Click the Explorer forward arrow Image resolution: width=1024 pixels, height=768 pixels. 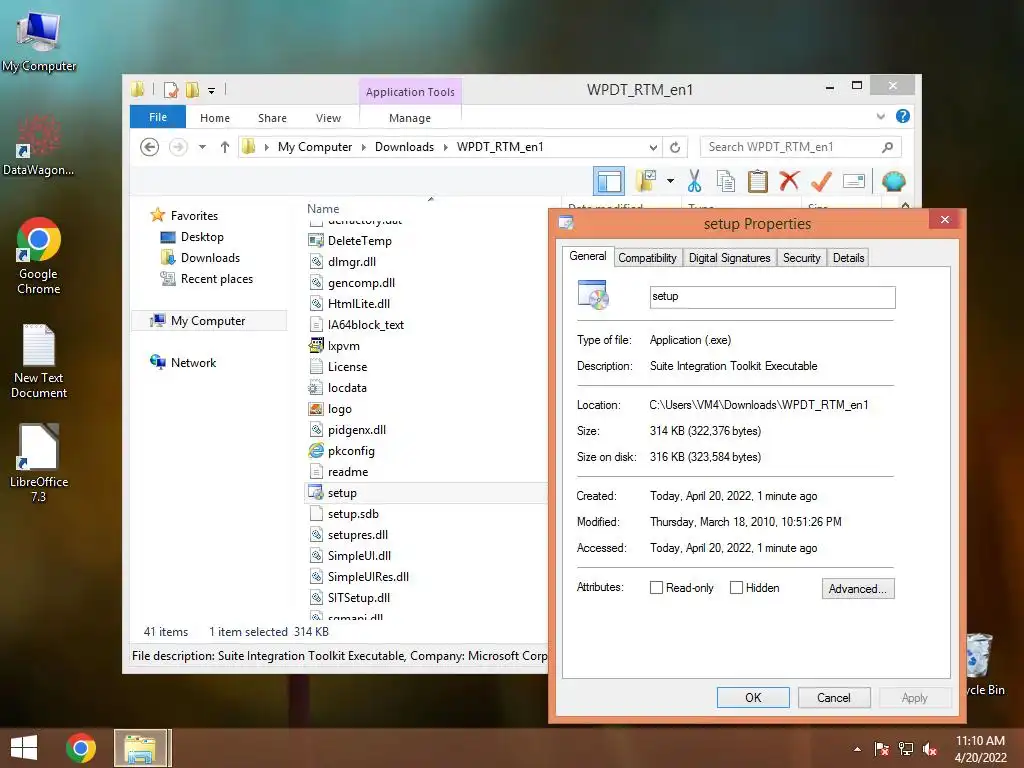point(178,147)
